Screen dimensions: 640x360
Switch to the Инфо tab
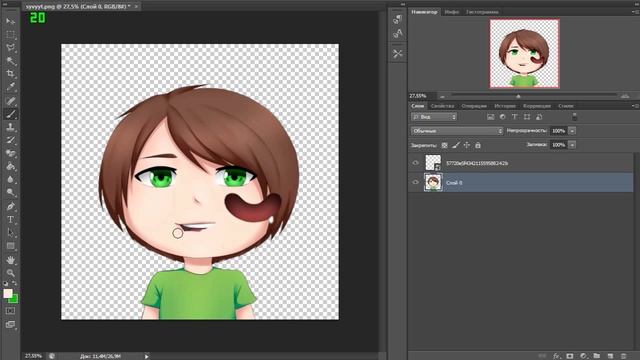click(451, 12)
